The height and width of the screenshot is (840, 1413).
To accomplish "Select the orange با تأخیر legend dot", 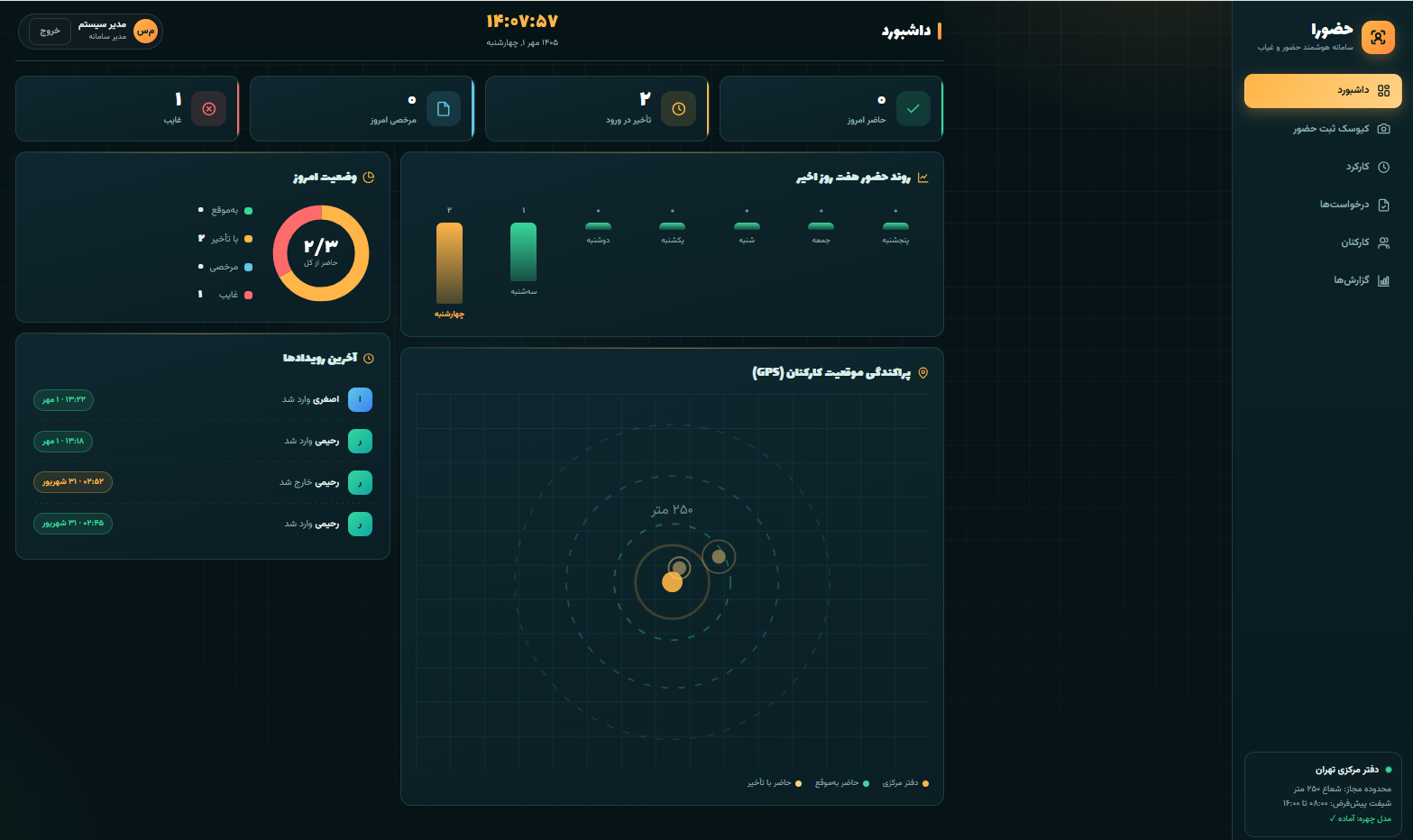I will tap(249, 239).
